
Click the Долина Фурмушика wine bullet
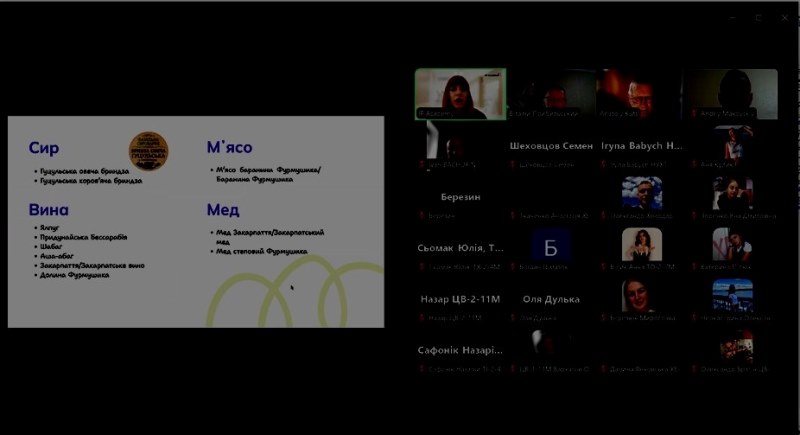pos(74,275)
